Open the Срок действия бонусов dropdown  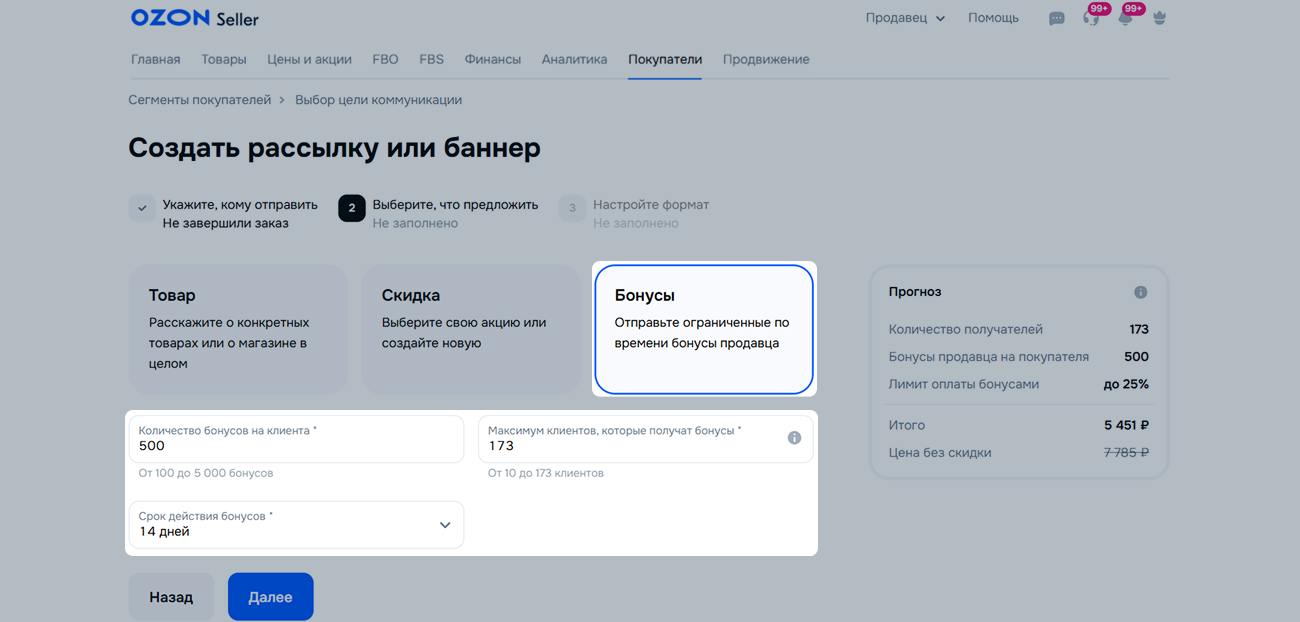pos(295,524)
